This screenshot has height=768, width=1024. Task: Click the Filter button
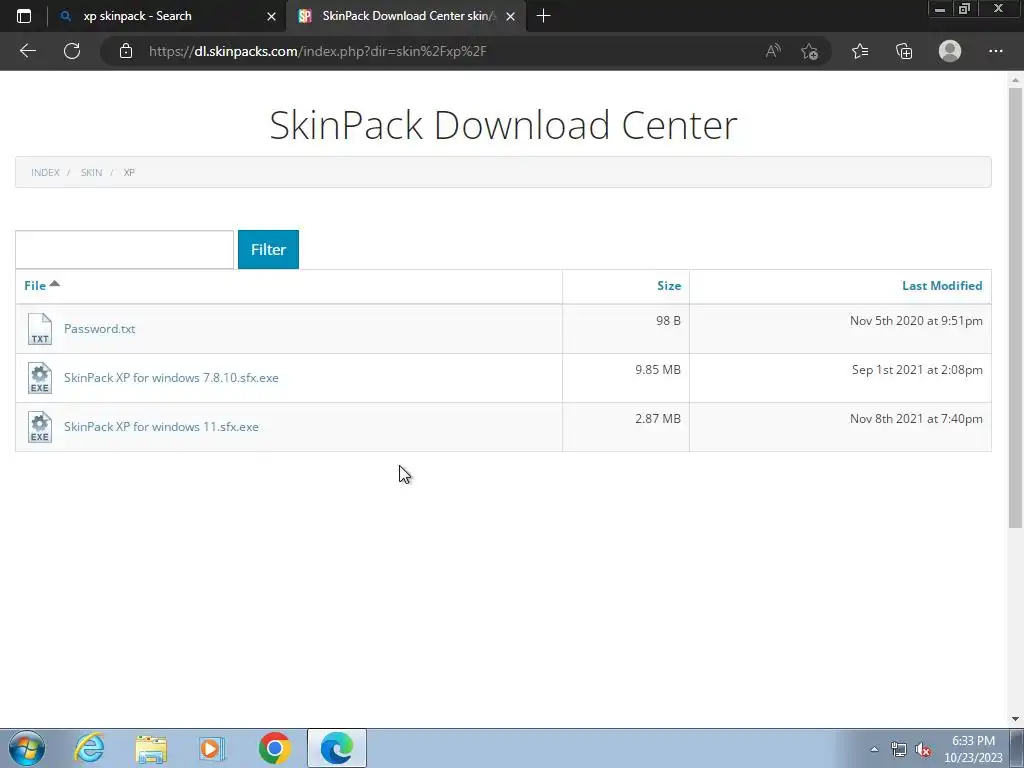click(268, 249)
